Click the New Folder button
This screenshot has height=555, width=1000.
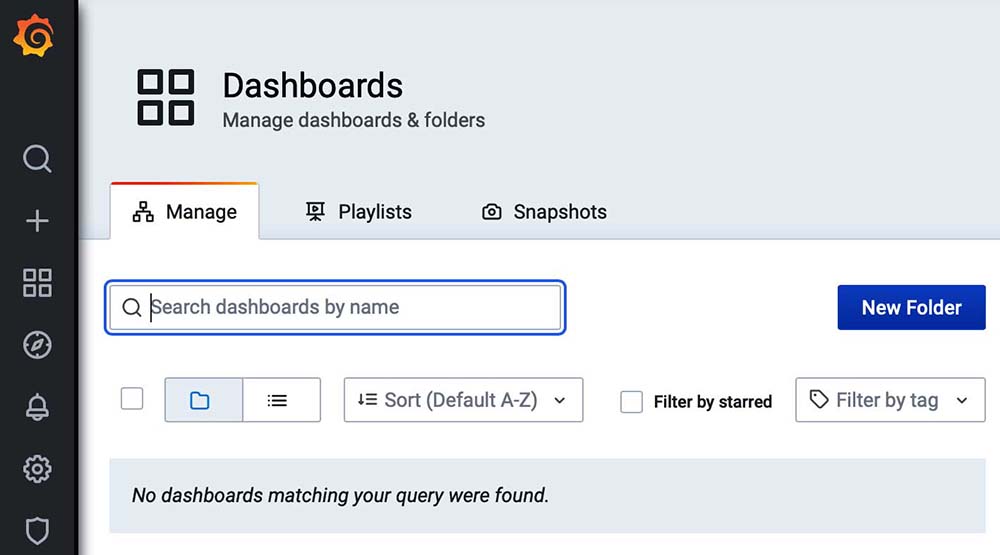coord(911,307)
